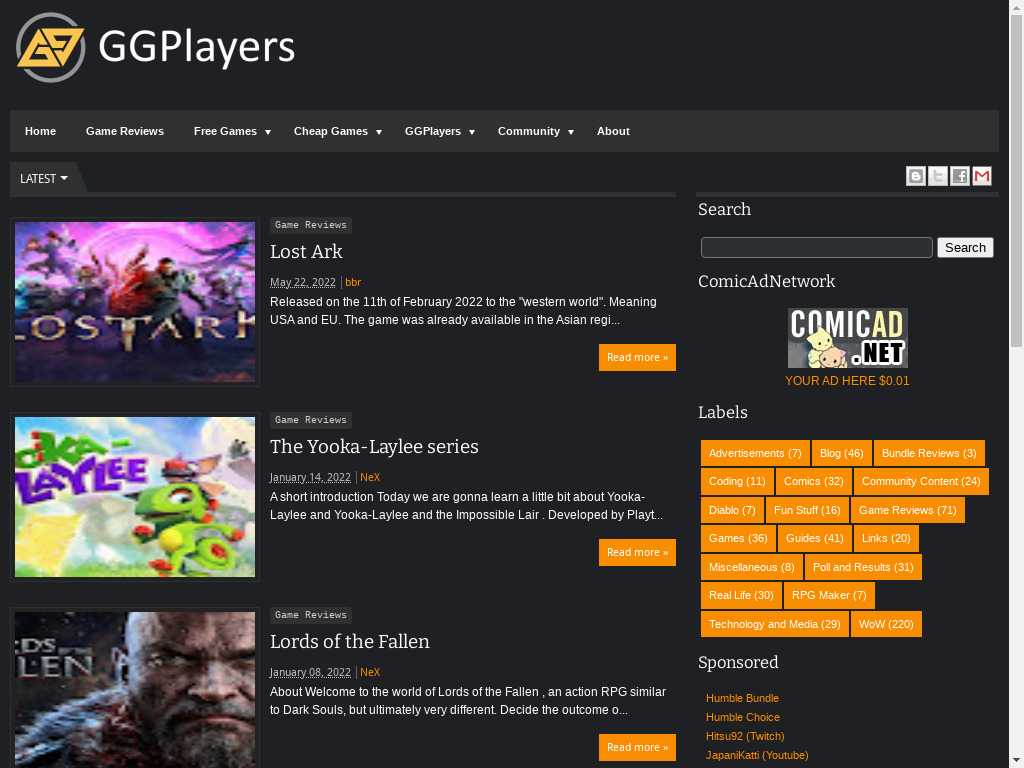Click the Game Reviews tag above Yooka-Laylee

[x=311, y=420]
